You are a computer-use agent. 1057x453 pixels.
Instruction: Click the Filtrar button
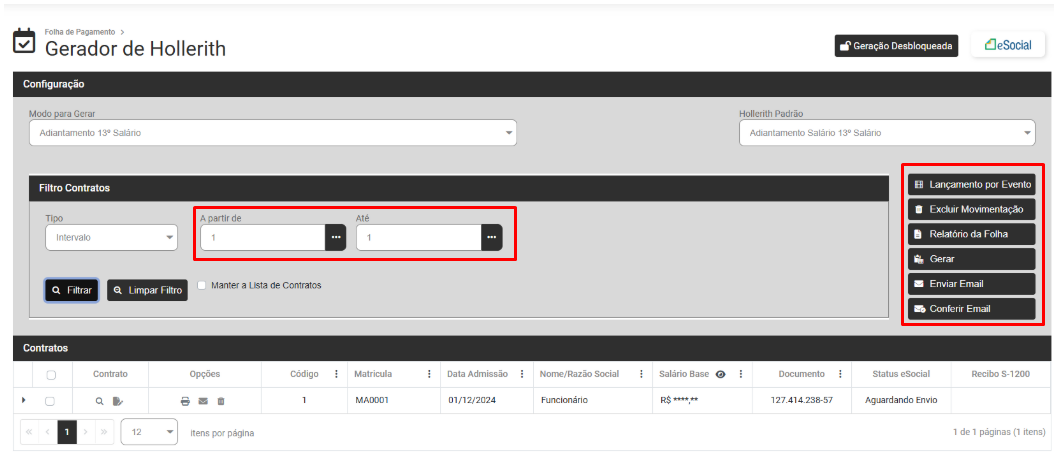click(x=71, y=290)
